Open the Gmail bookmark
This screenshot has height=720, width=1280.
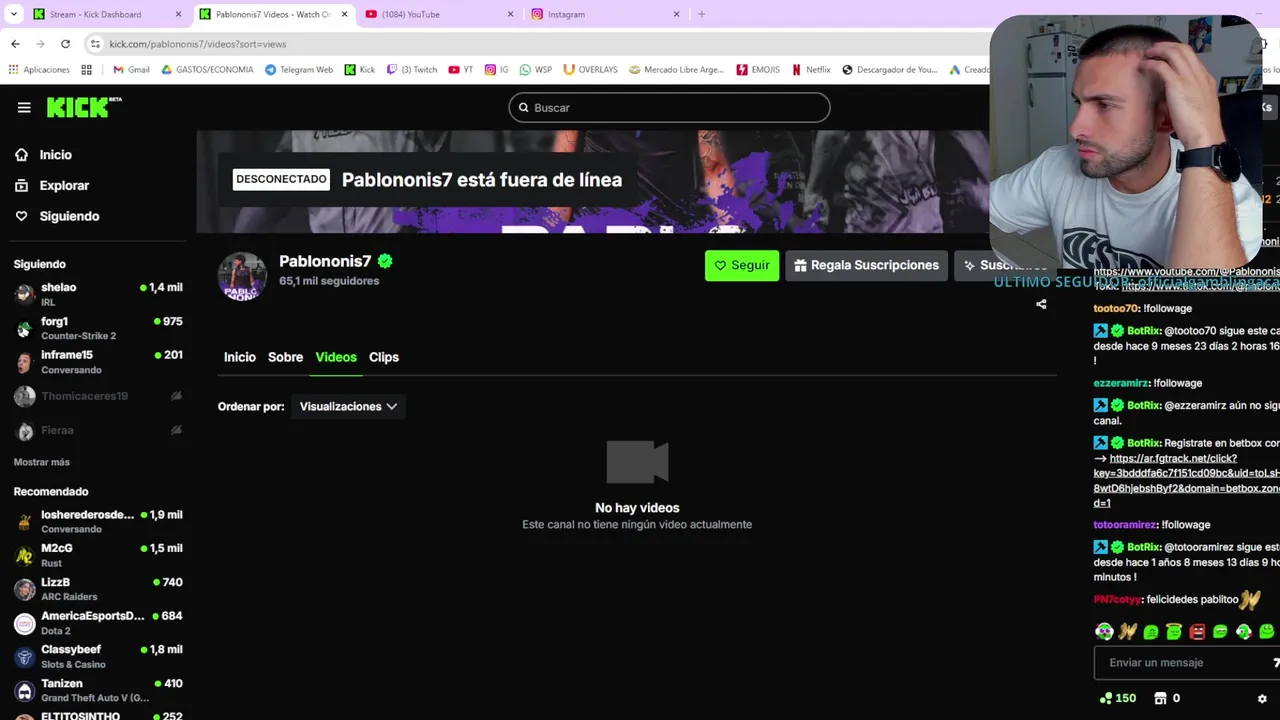pyautogui.click(x=131, y=70)
